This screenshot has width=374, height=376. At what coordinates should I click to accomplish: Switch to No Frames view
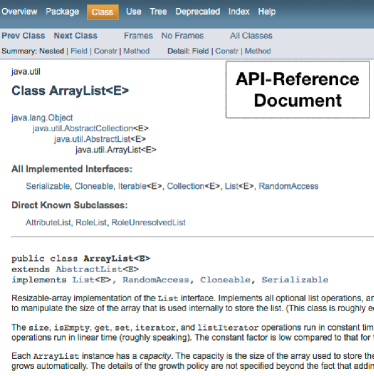(182, 36)
